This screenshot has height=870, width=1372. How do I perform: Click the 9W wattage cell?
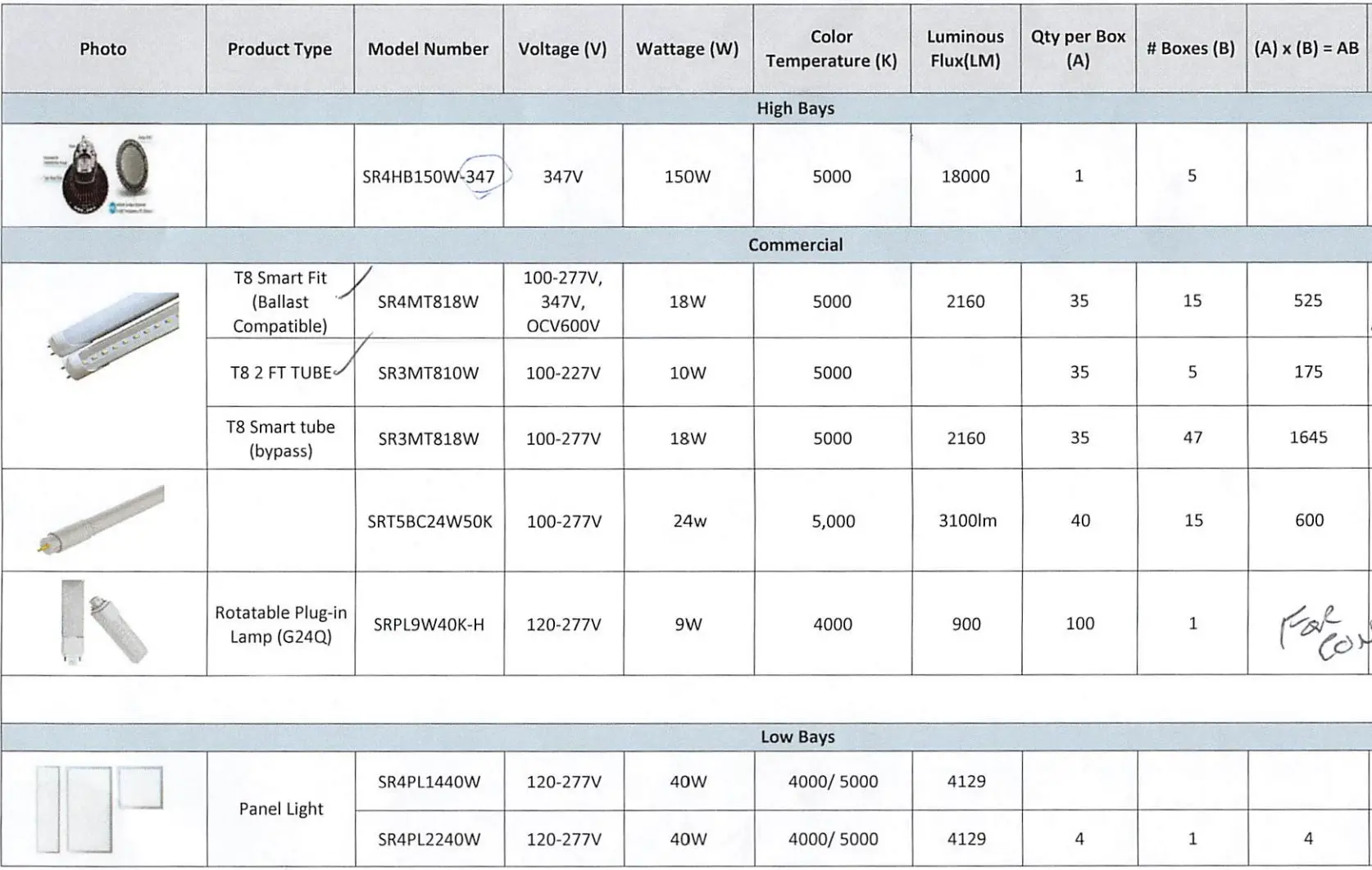(688, 624)
